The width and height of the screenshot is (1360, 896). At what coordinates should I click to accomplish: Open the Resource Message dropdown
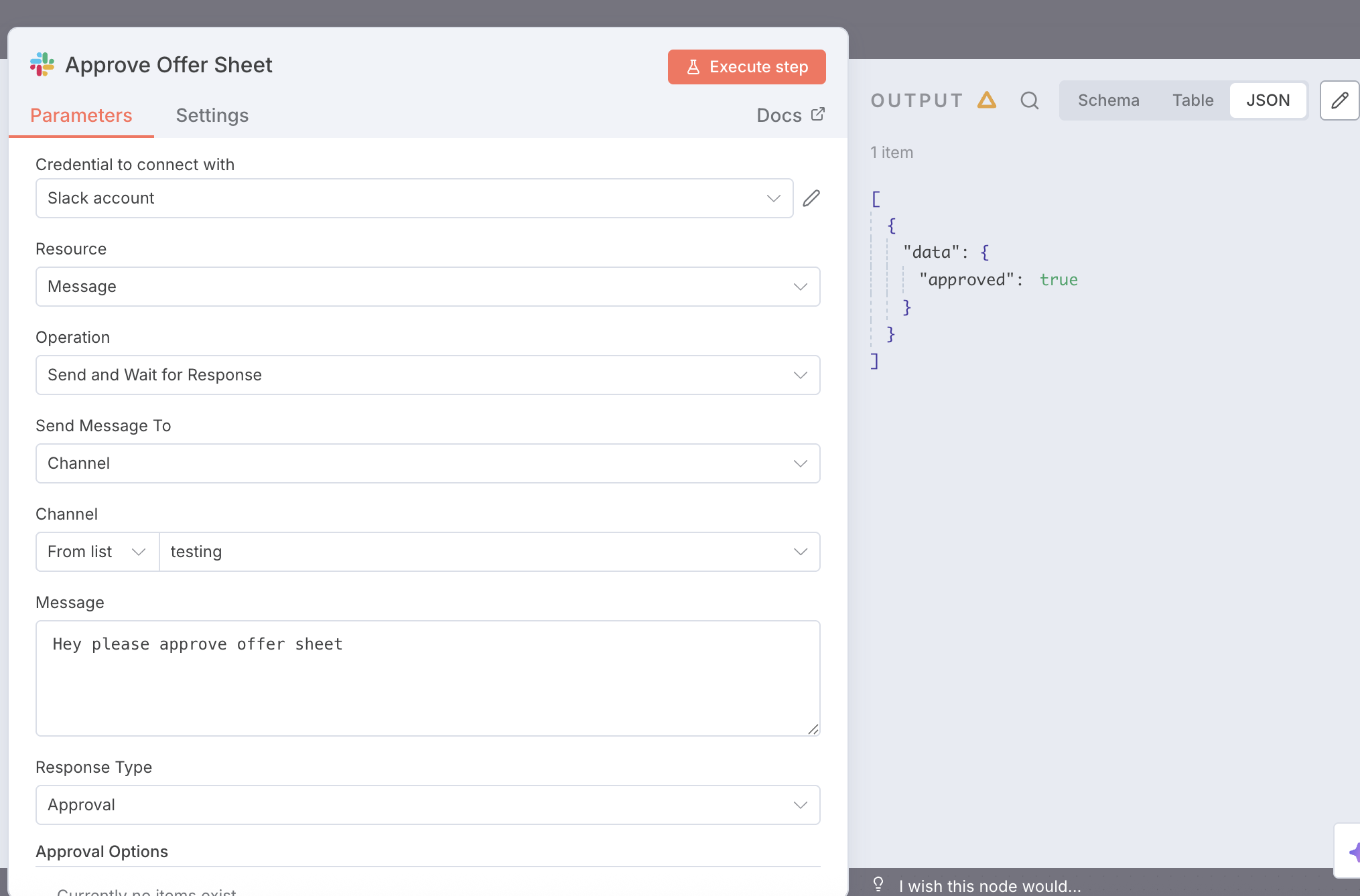tap(427, 287)
